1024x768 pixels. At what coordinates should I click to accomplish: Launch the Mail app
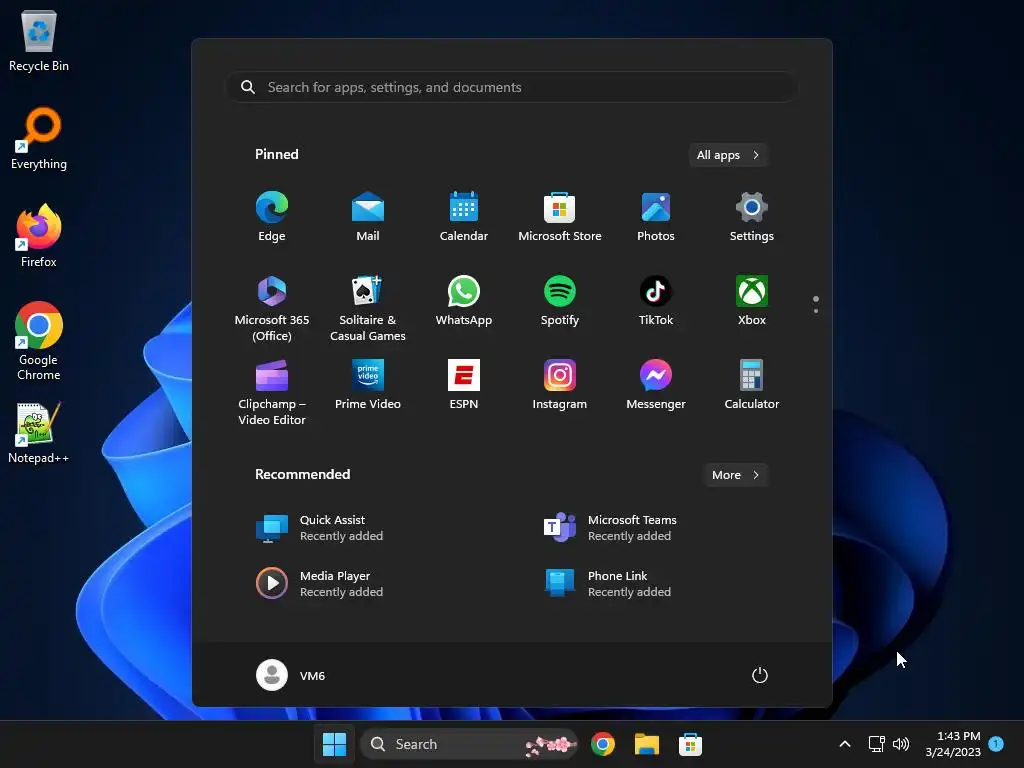[x=368, y=217]
